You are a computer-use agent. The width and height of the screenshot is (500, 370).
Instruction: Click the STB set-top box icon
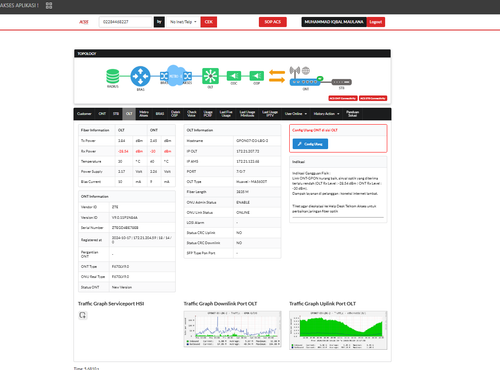pyautogui.click(x=342, y=82)
